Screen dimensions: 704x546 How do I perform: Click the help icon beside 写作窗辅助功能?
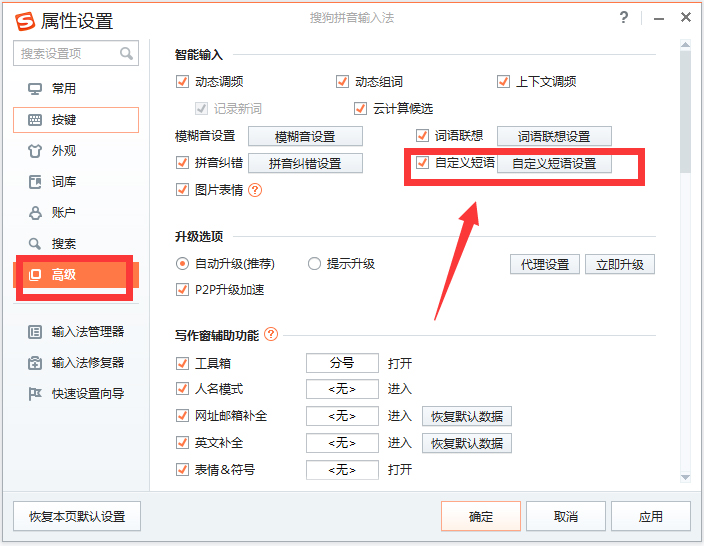[x=271, y=335]
